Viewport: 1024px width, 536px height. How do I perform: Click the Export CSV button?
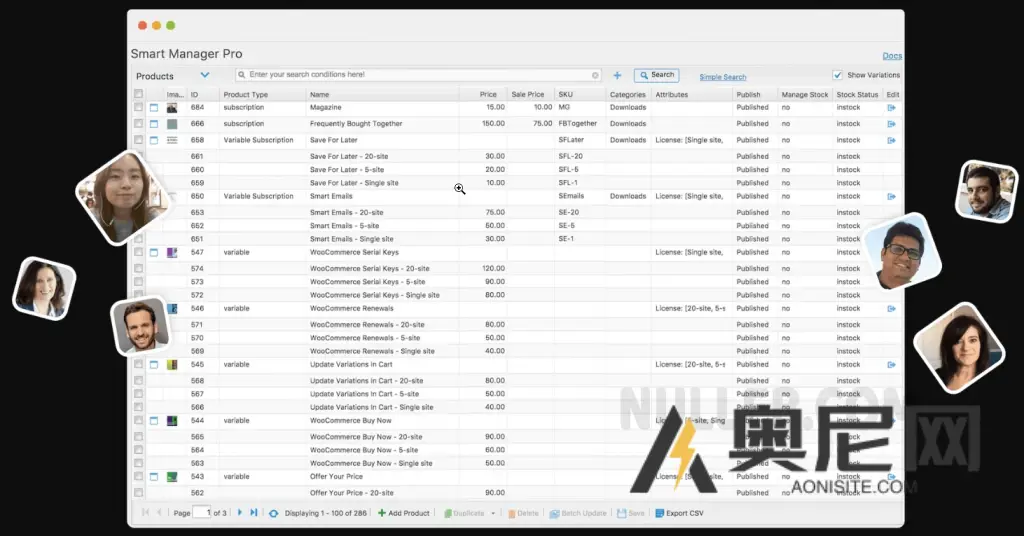pos(680,514)
